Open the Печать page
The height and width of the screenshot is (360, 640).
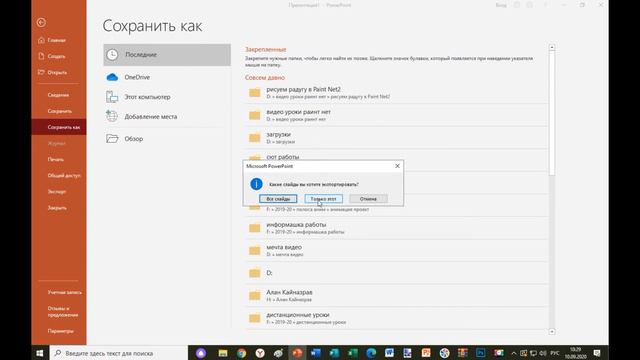click(x=56, y=159)
